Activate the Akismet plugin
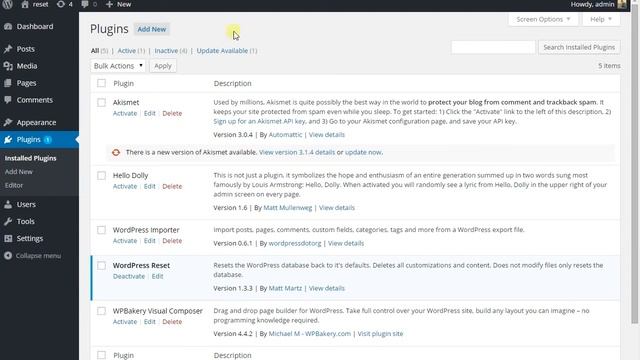The image size is (640, 360). [125, 113]
